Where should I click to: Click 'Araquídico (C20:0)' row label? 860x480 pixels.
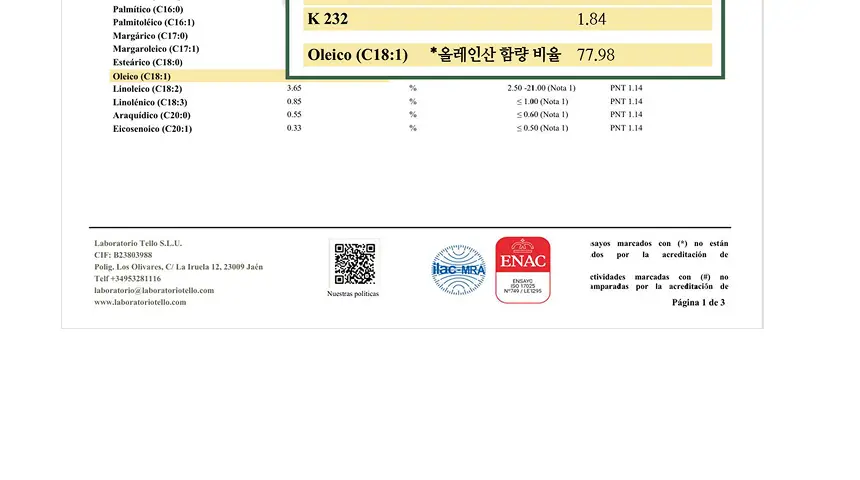click(151, 115)
